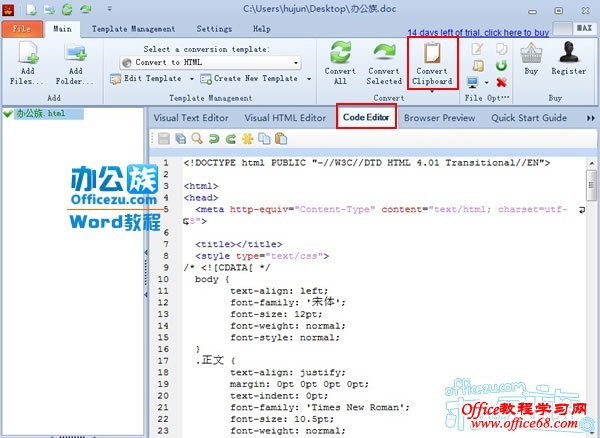Open the File ribbon tab
Screen dimensions: 600x438
click(22, 29)
